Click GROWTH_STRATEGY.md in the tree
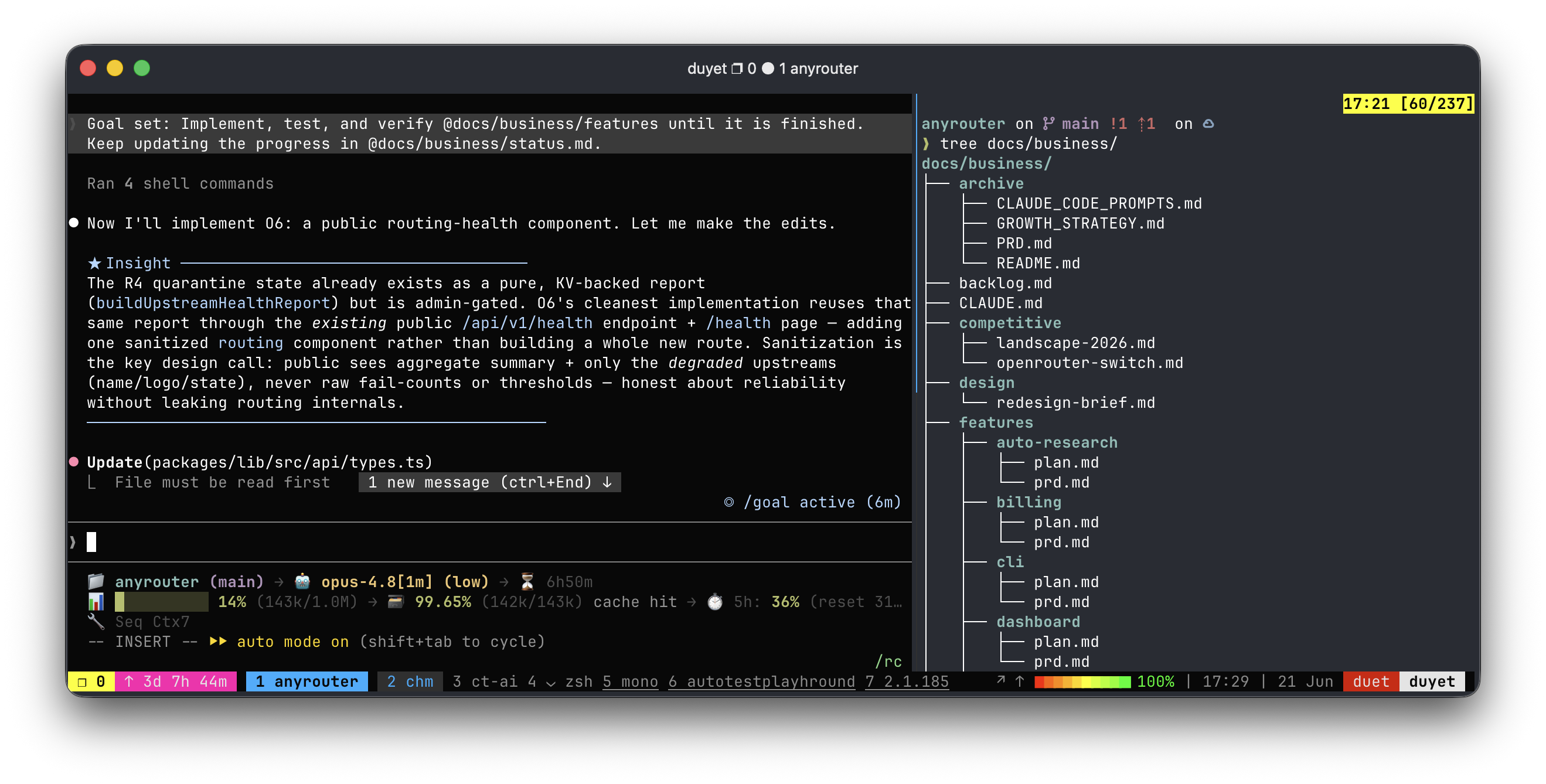Image resolution: width=1546 pixels, height=784 pixels. (1080, 223)
